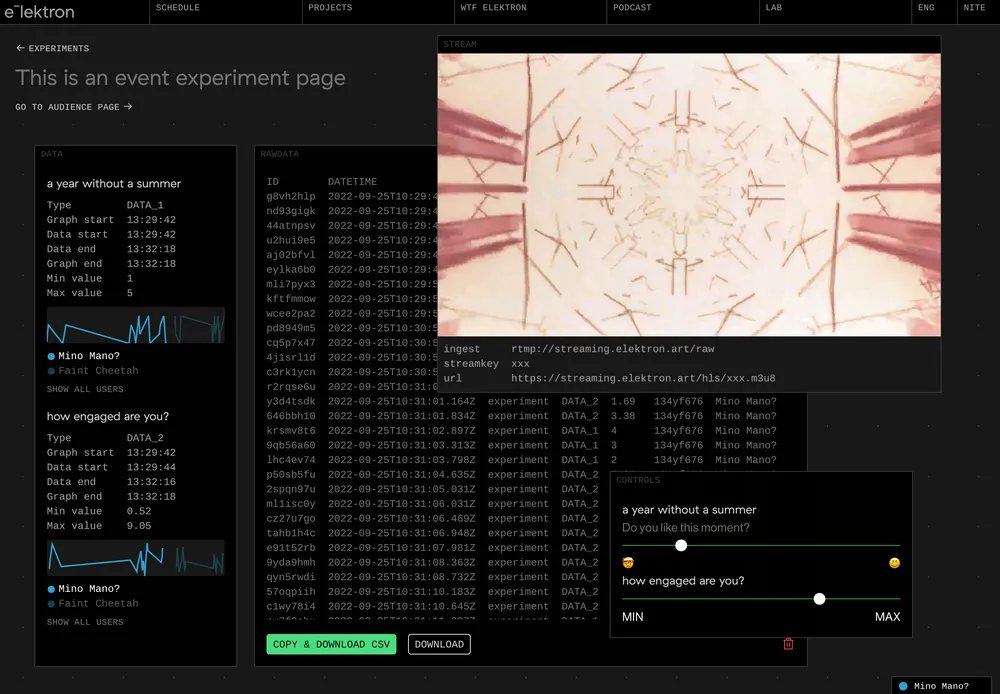Viewport: 1000px width, 694px height.
Task: Click the nerd face emoji under first slider
Action: (628, 563)
